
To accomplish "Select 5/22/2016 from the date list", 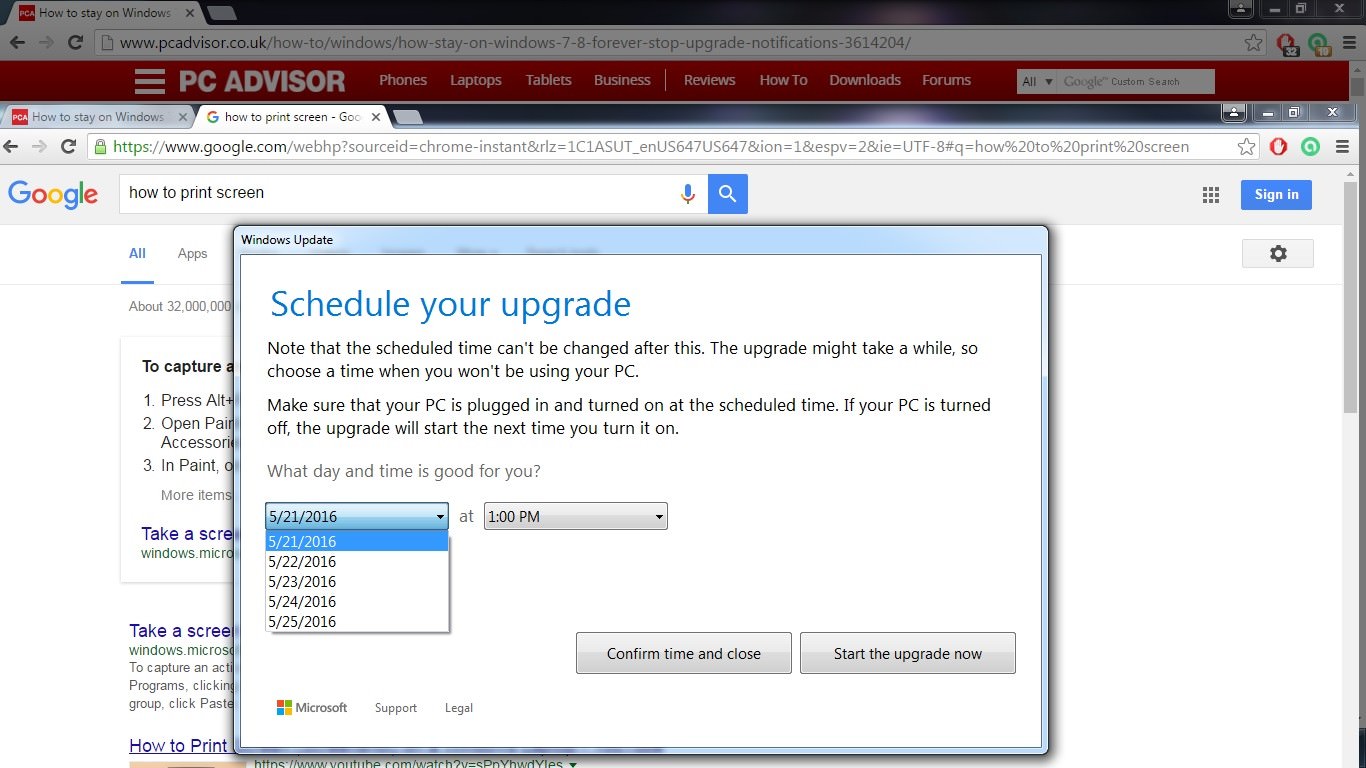I will [357, 561].
